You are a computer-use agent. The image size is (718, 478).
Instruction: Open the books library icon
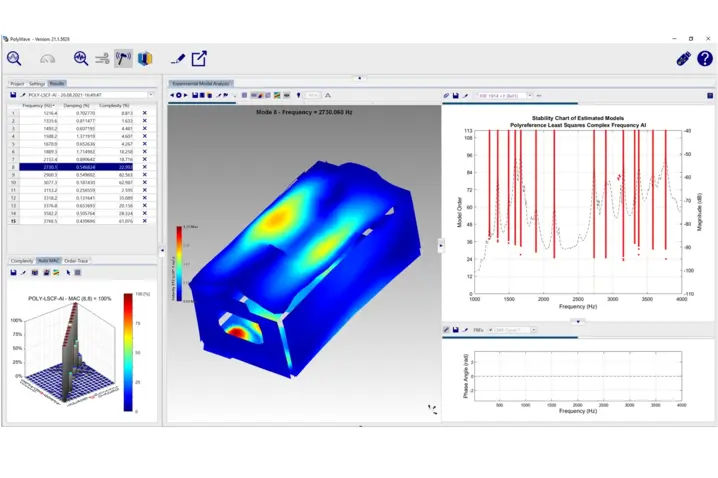(146, 58)
